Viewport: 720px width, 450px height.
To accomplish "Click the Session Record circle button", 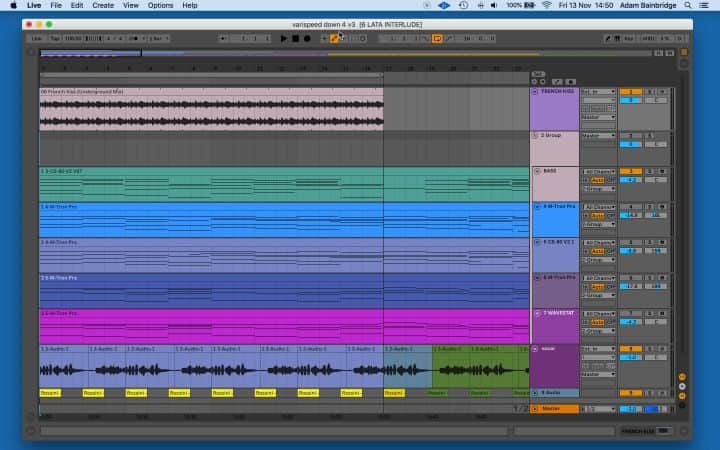I will (x=363, y=39).
